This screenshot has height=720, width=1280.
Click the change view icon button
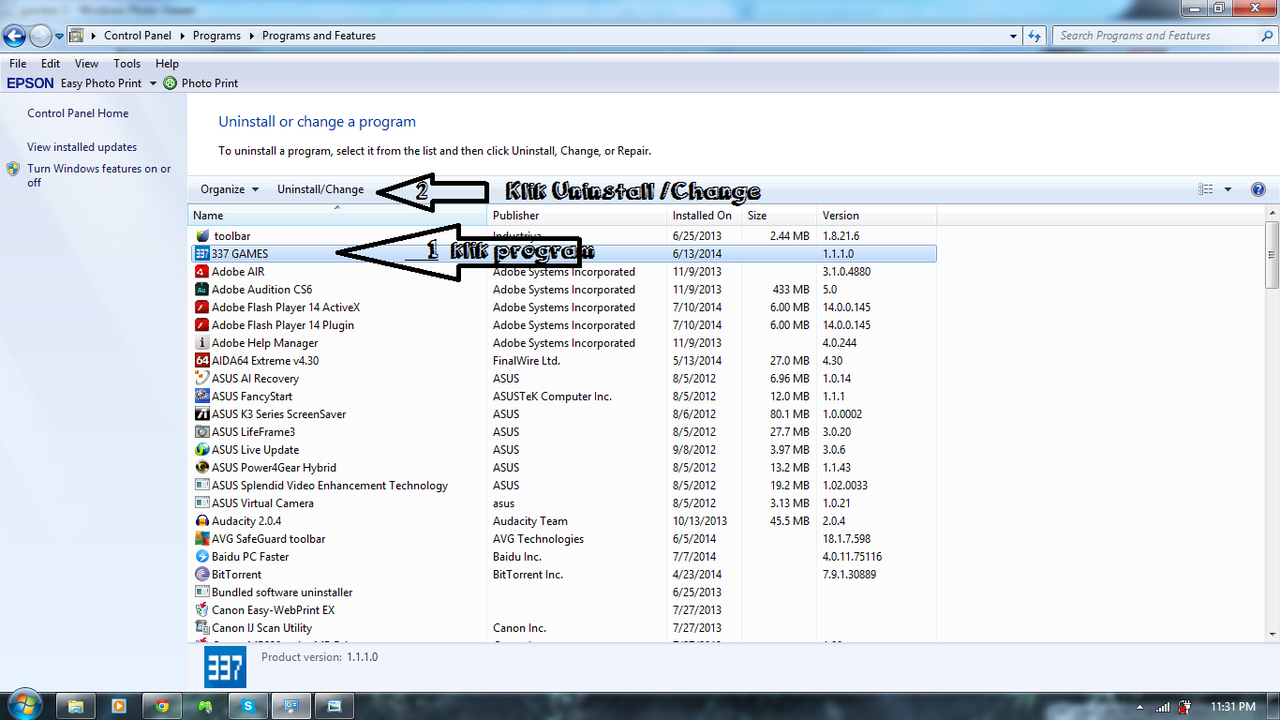click(x=1206, y=189)
